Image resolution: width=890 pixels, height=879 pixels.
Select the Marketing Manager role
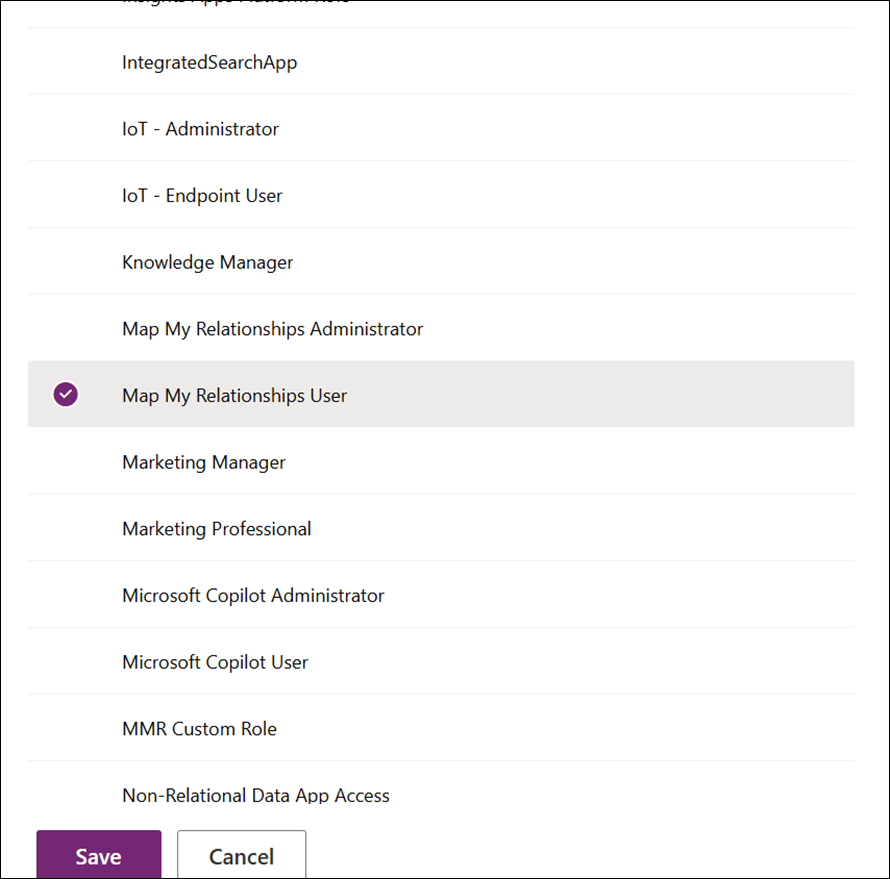pyautogui.click(x=204, y=462)
